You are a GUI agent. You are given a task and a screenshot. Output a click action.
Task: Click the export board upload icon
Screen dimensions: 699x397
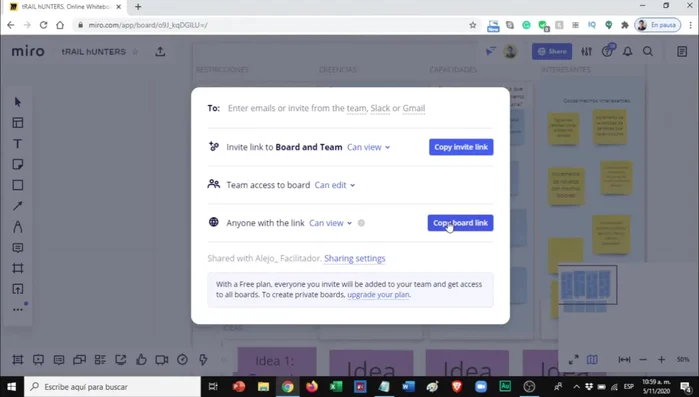pyautogui.click(x=160, y=52)
